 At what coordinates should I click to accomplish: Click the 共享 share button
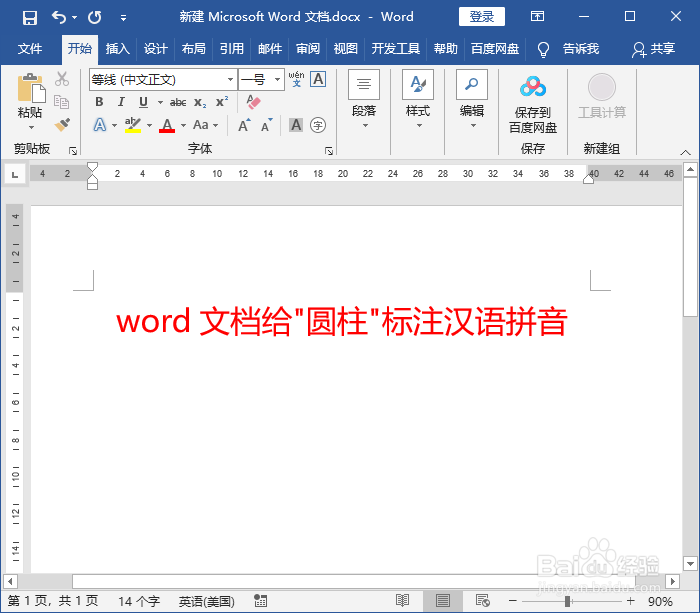pos(653,49)
